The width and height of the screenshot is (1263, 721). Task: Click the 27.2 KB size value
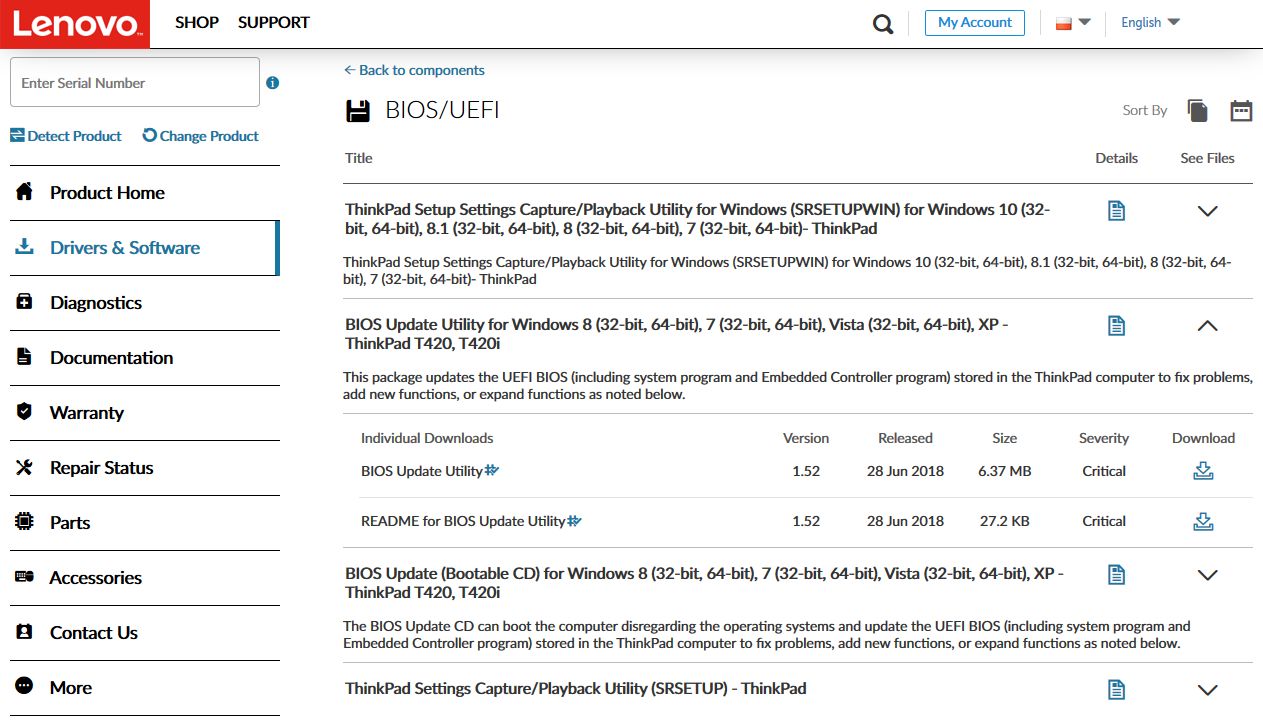click(x=1005, y=521)
